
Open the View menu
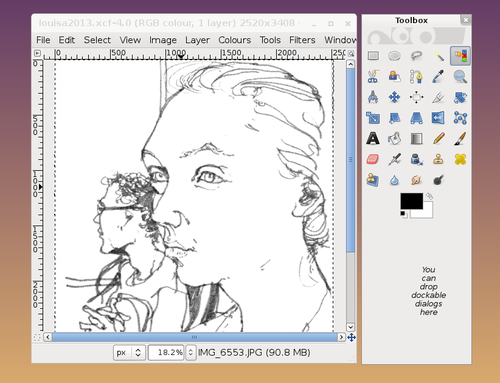tap(130, 40)
